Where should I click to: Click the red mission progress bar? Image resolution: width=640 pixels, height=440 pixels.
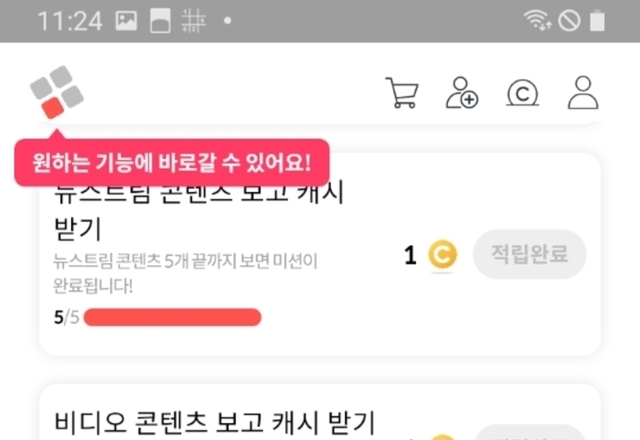tap(172, 318)
